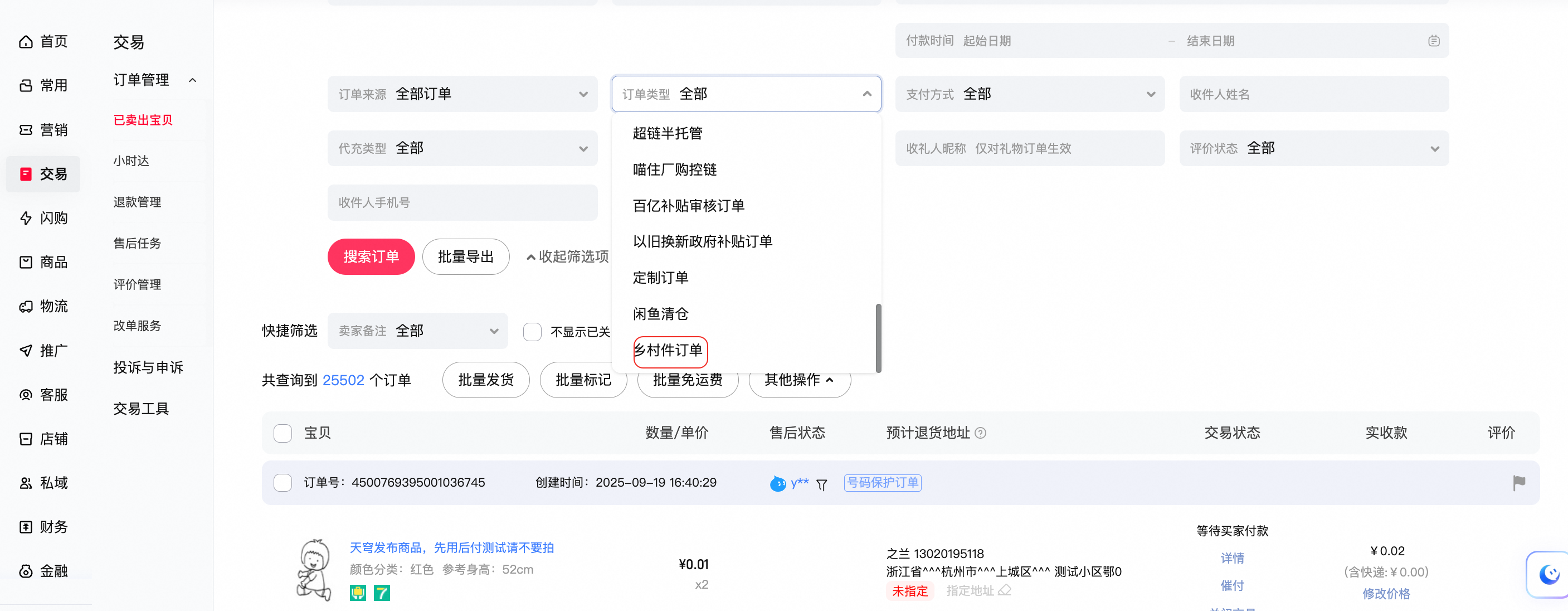1568x611 pixels.
Task: Open product link 天穹发布商品
Action: tap(452, 547)
